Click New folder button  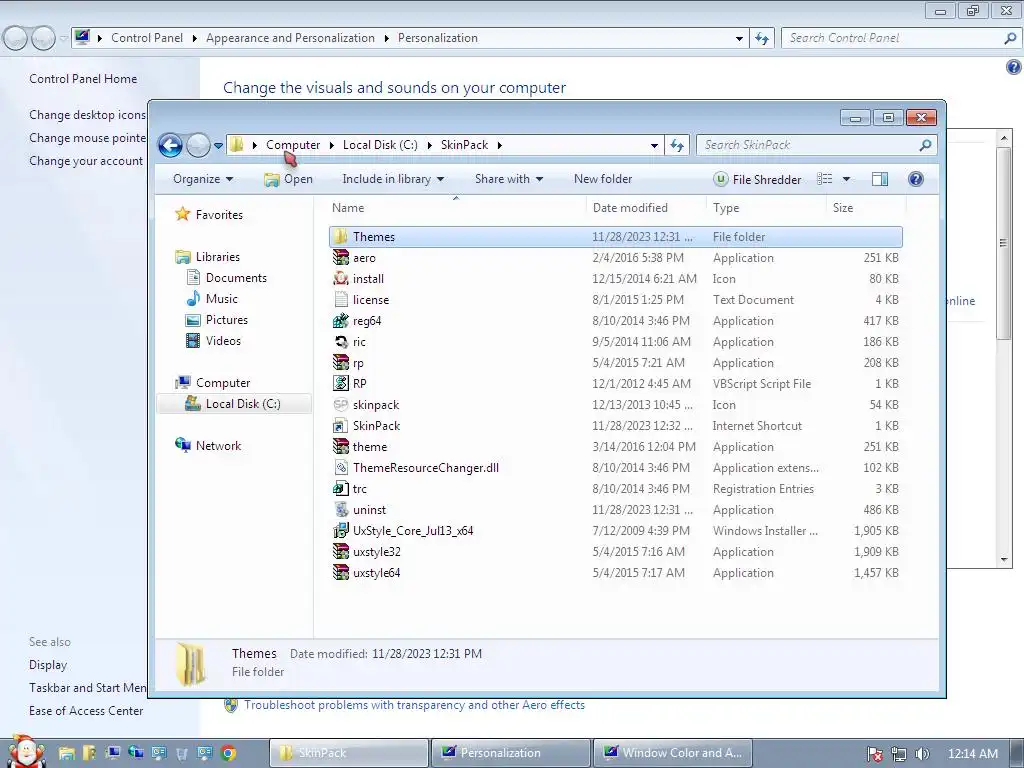pos(603,179)
